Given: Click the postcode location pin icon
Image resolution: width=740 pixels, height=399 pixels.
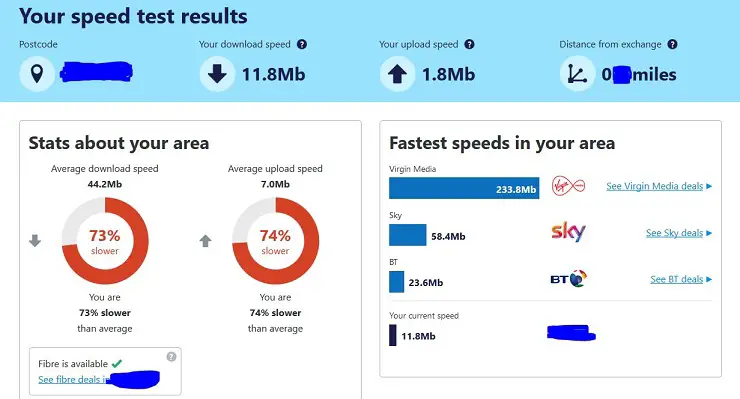Looking at the screenshot, I should pos(37,74).
